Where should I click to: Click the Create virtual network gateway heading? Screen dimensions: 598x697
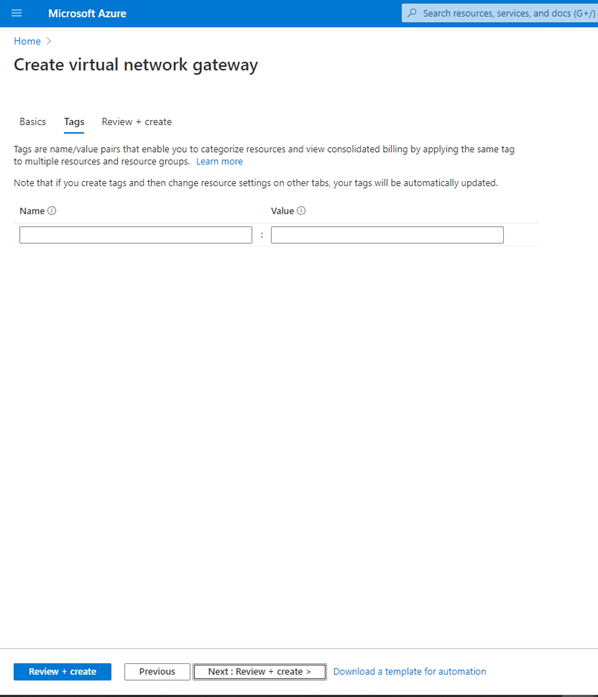pyautogui.click(x=136, y=65)
